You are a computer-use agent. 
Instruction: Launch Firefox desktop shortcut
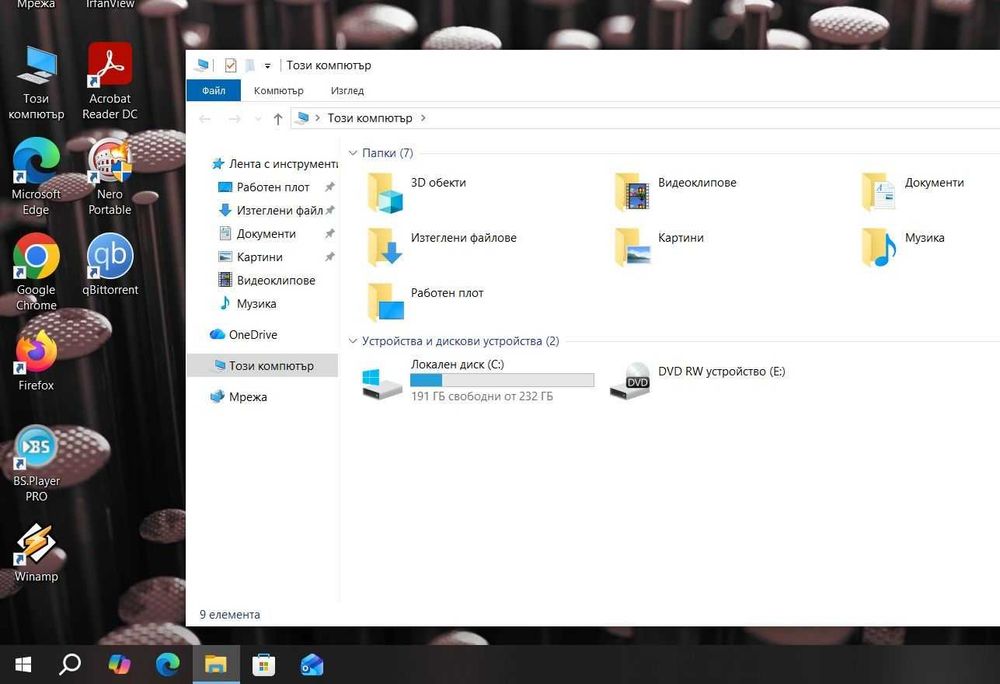36,360
